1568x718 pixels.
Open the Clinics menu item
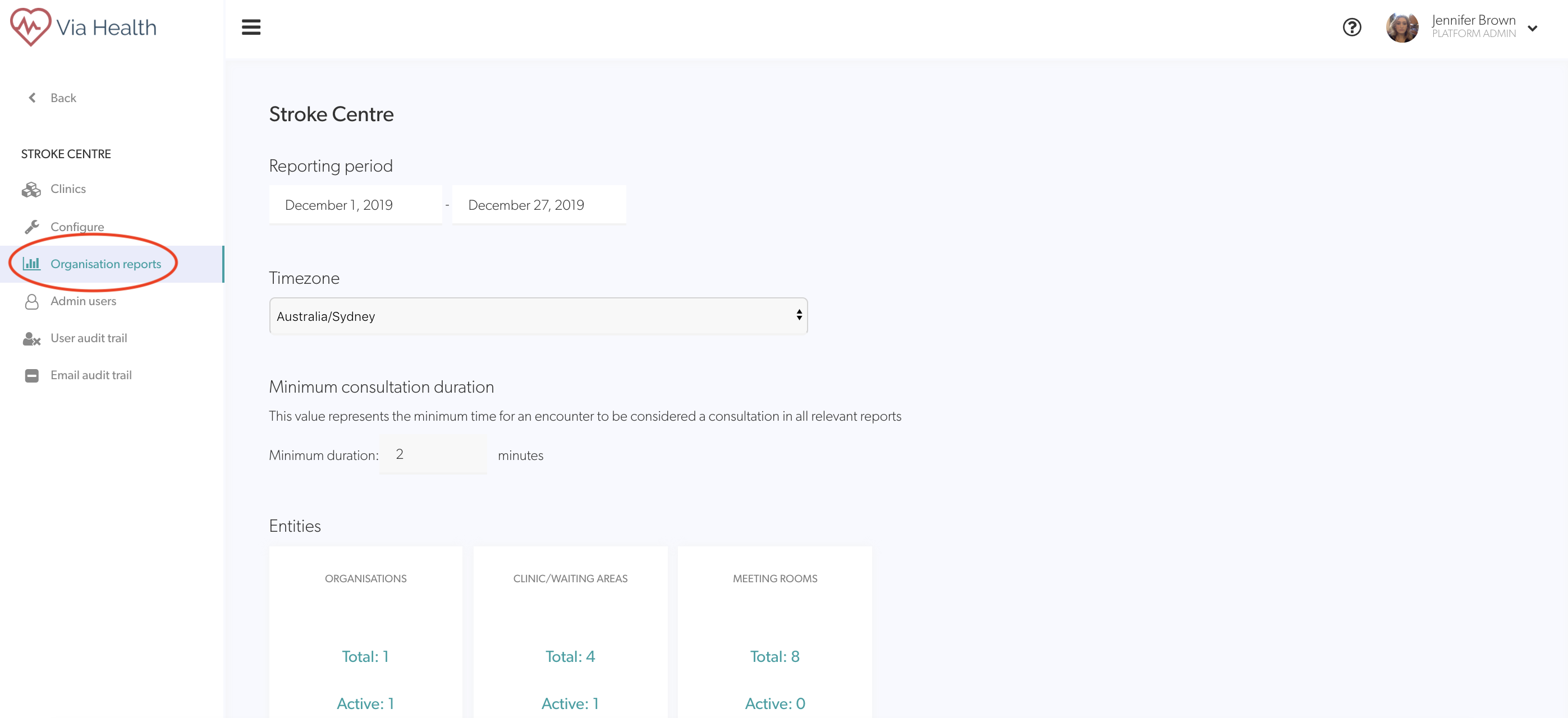(x=68, y=188)
